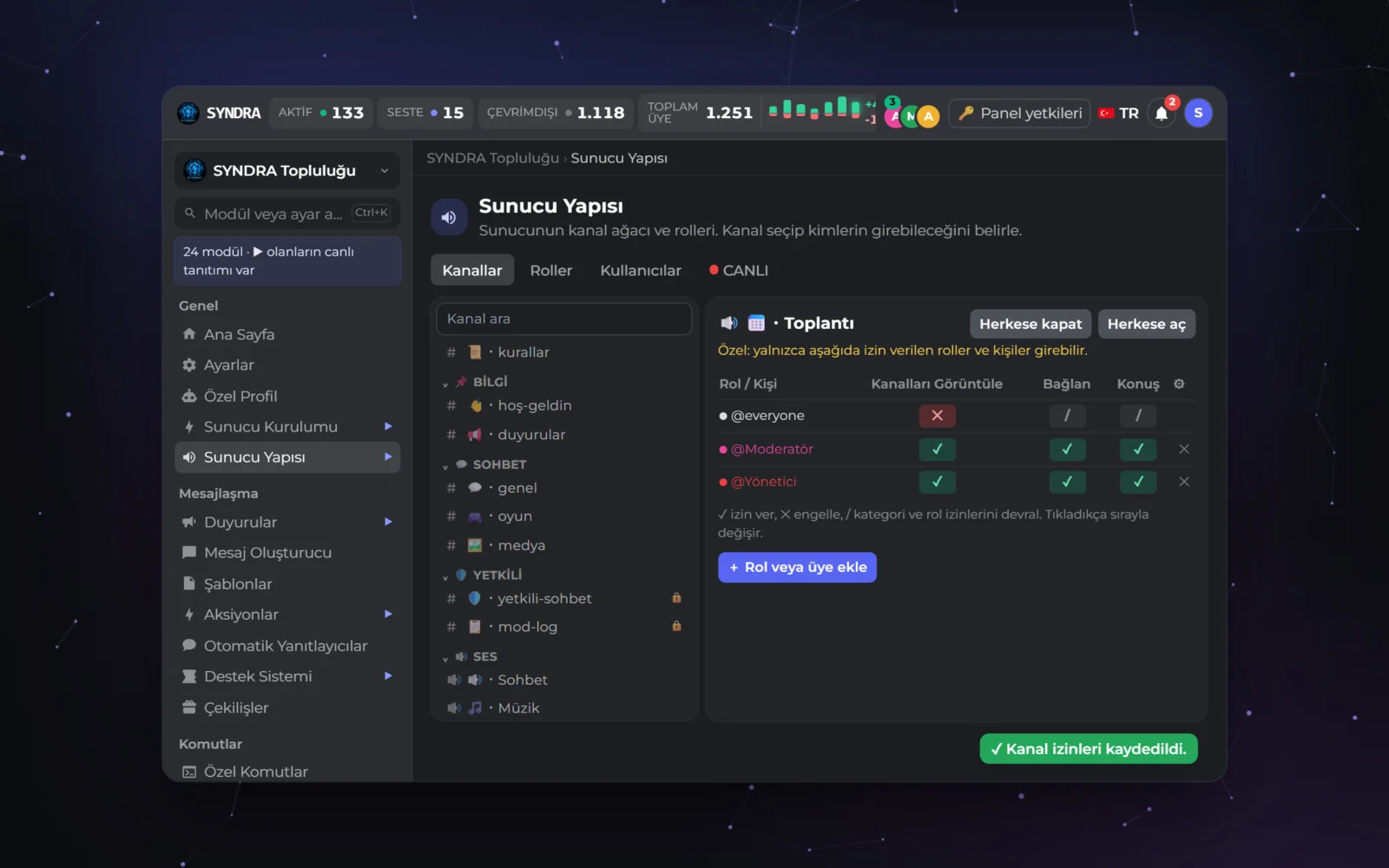Open the SYNDRA Topluluğu server dropdown
Image resolution: width=1389 pixels, height=868 pixels.
click(287, 170)
